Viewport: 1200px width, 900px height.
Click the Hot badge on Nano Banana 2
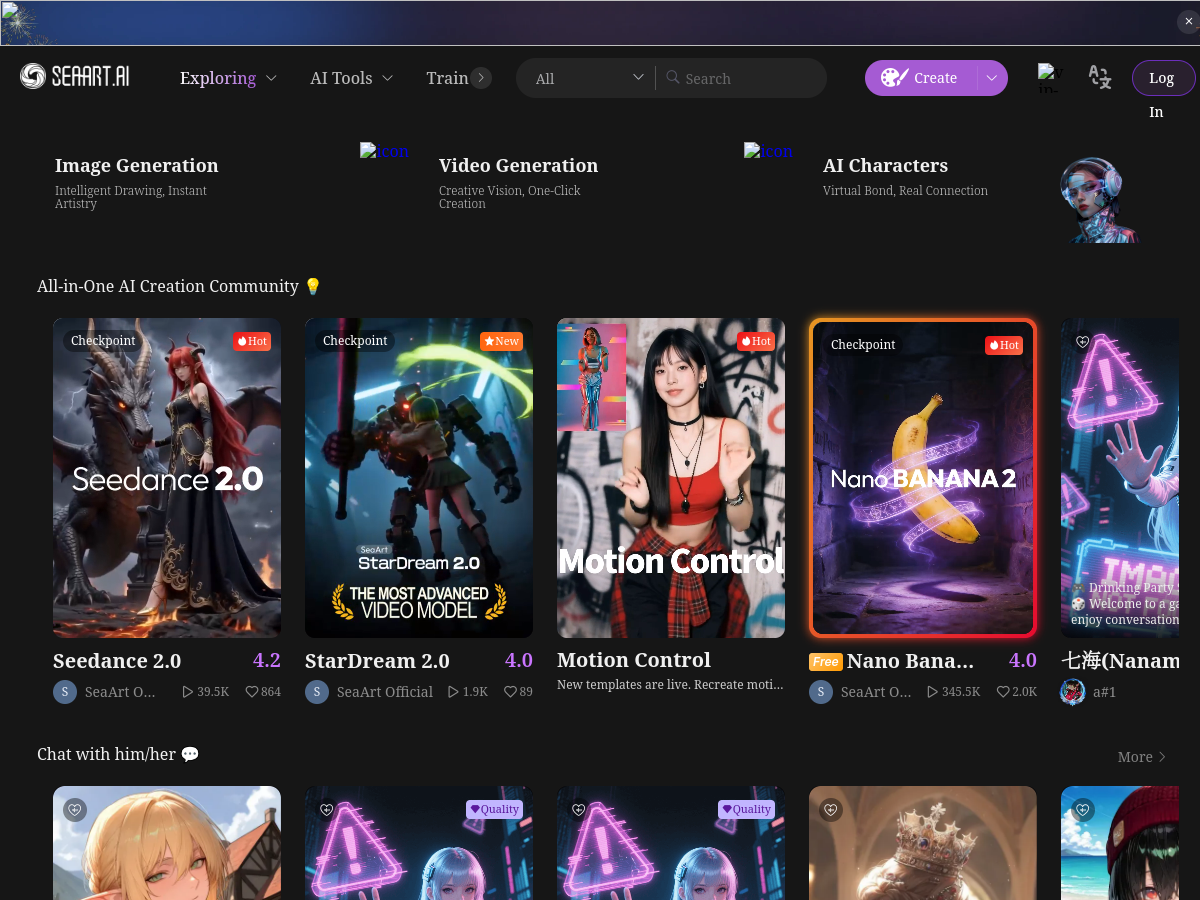click(1003, 344)
